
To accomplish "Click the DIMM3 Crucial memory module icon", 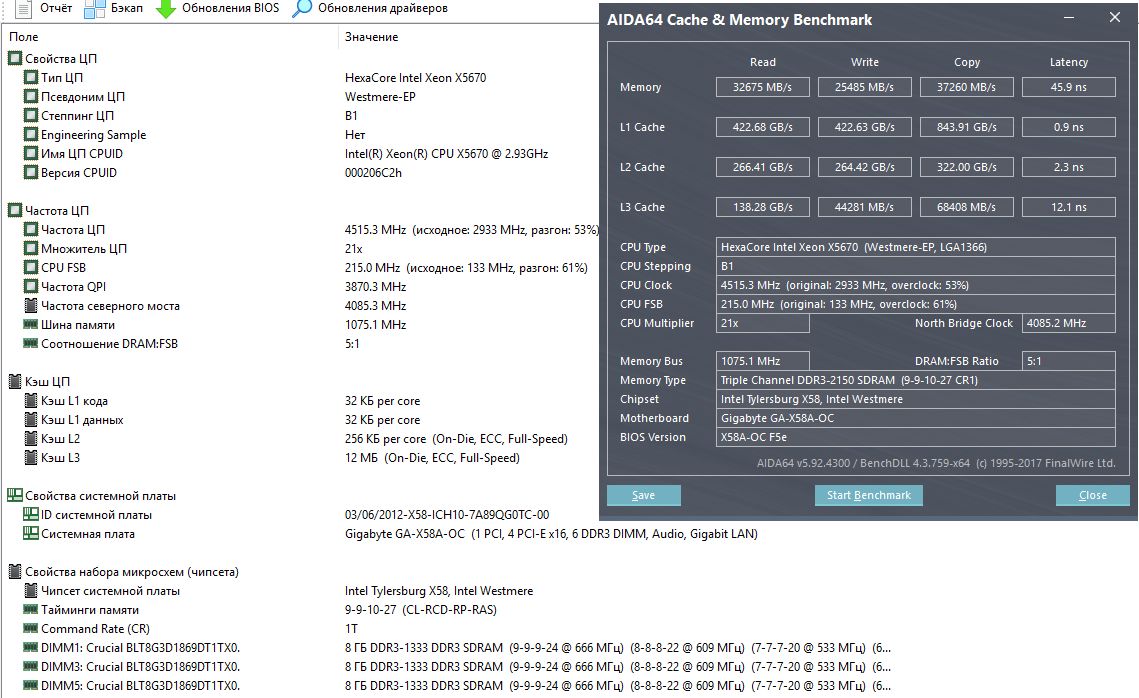I will (x=31, y=666).
